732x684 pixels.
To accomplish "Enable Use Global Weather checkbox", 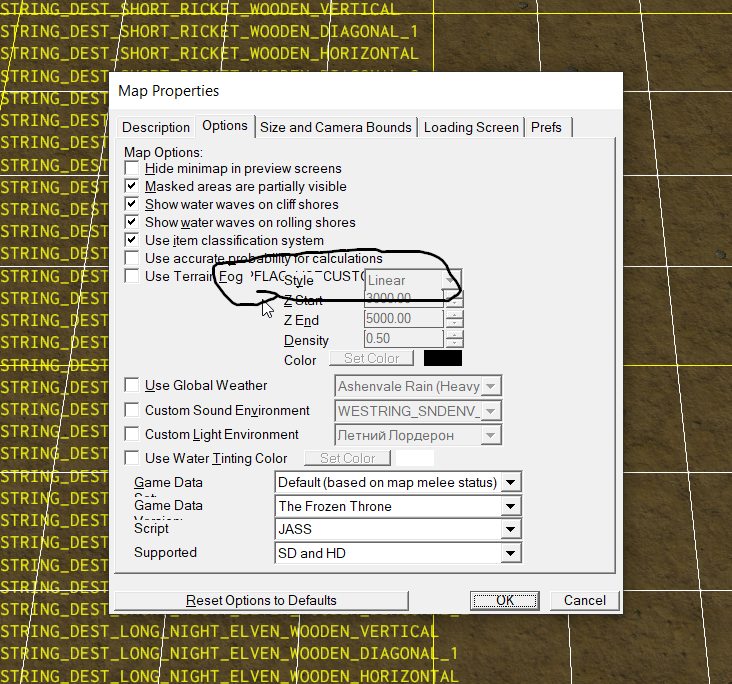I will pos(132,385).
